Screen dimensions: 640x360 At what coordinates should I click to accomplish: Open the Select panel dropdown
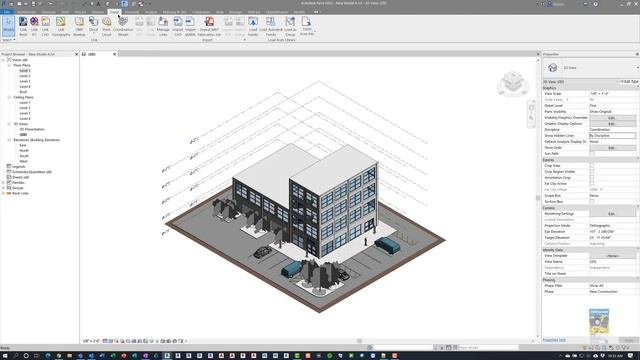9,40
